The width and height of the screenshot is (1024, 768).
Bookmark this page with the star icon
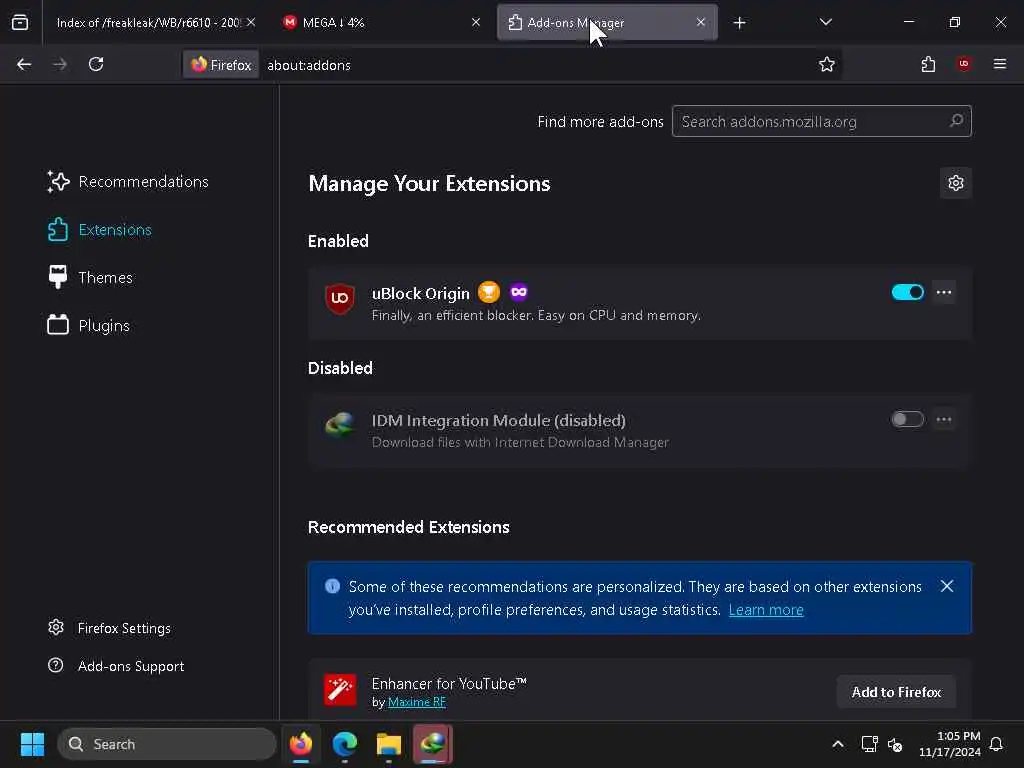coord(827,65)
